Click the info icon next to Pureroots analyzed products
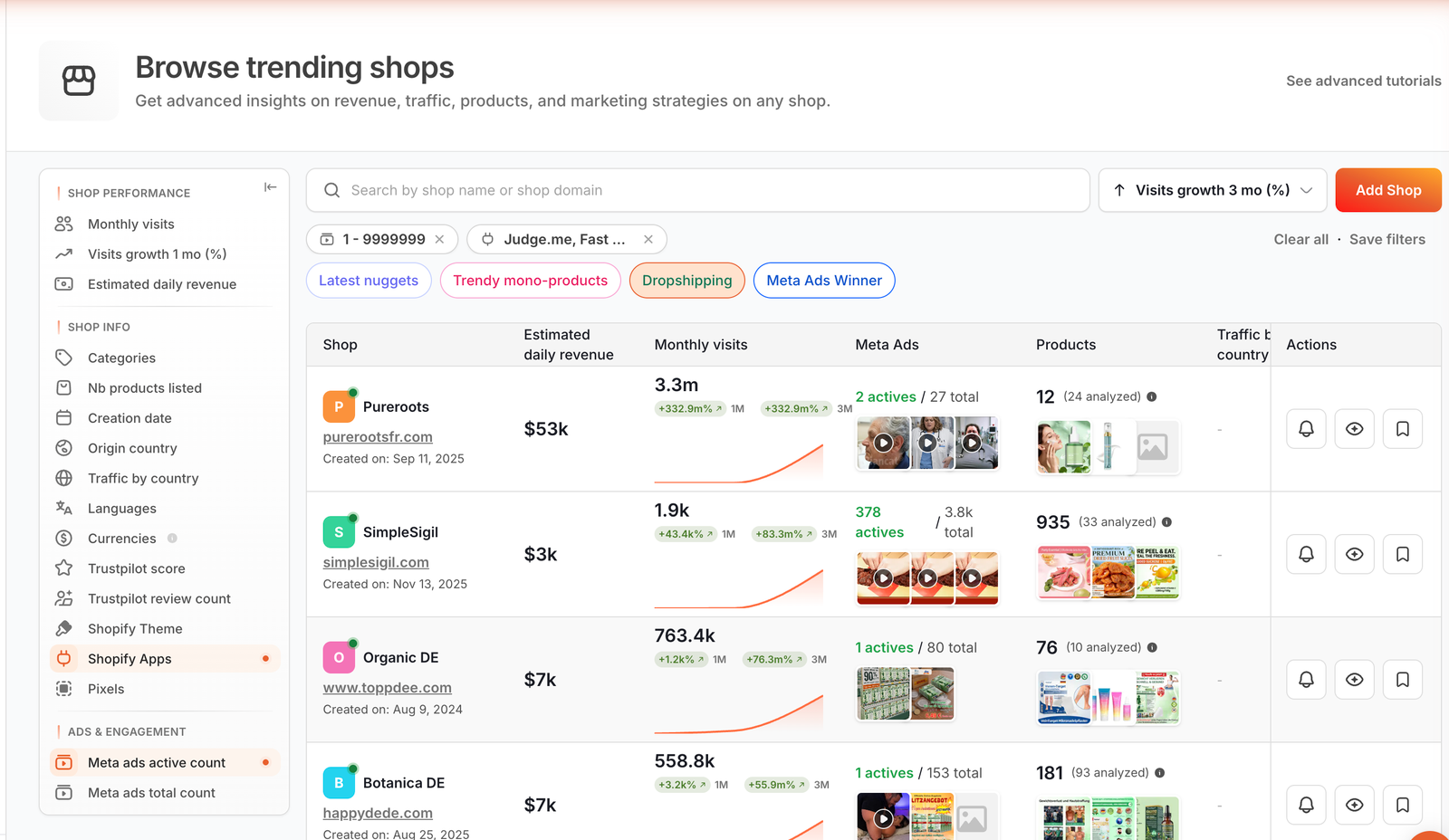1449x840 pixels. pyautogui.click(x=1152, y=396)
